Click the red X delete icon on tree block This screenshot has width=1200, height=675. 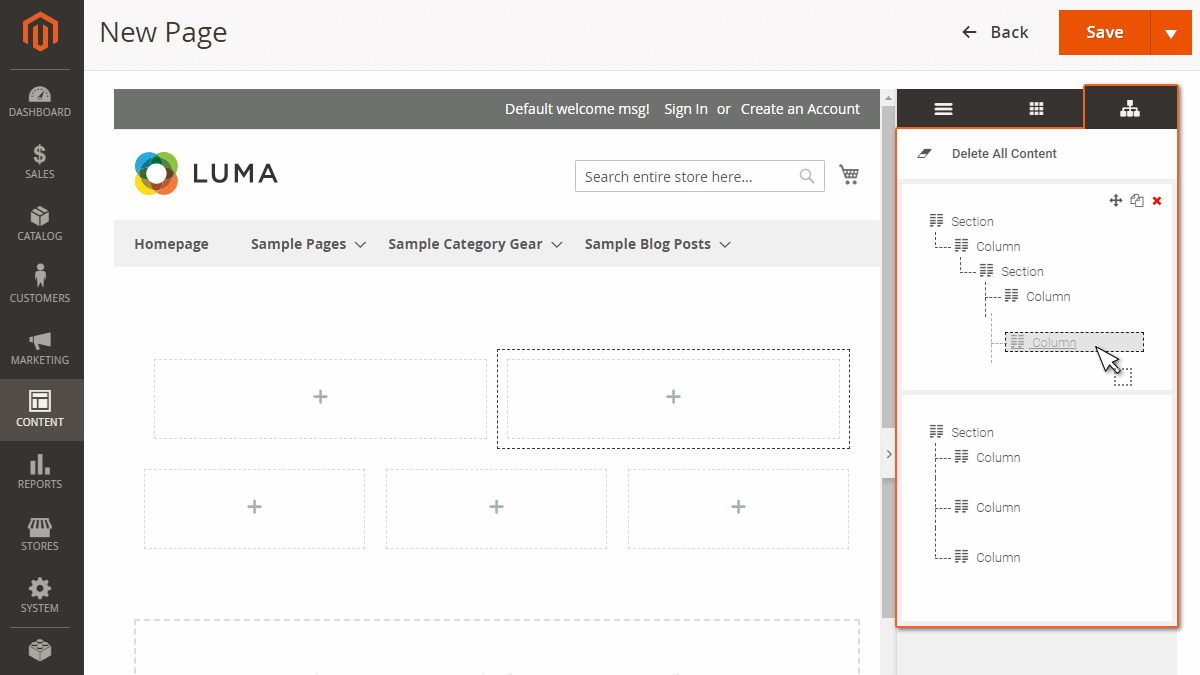1157,201
